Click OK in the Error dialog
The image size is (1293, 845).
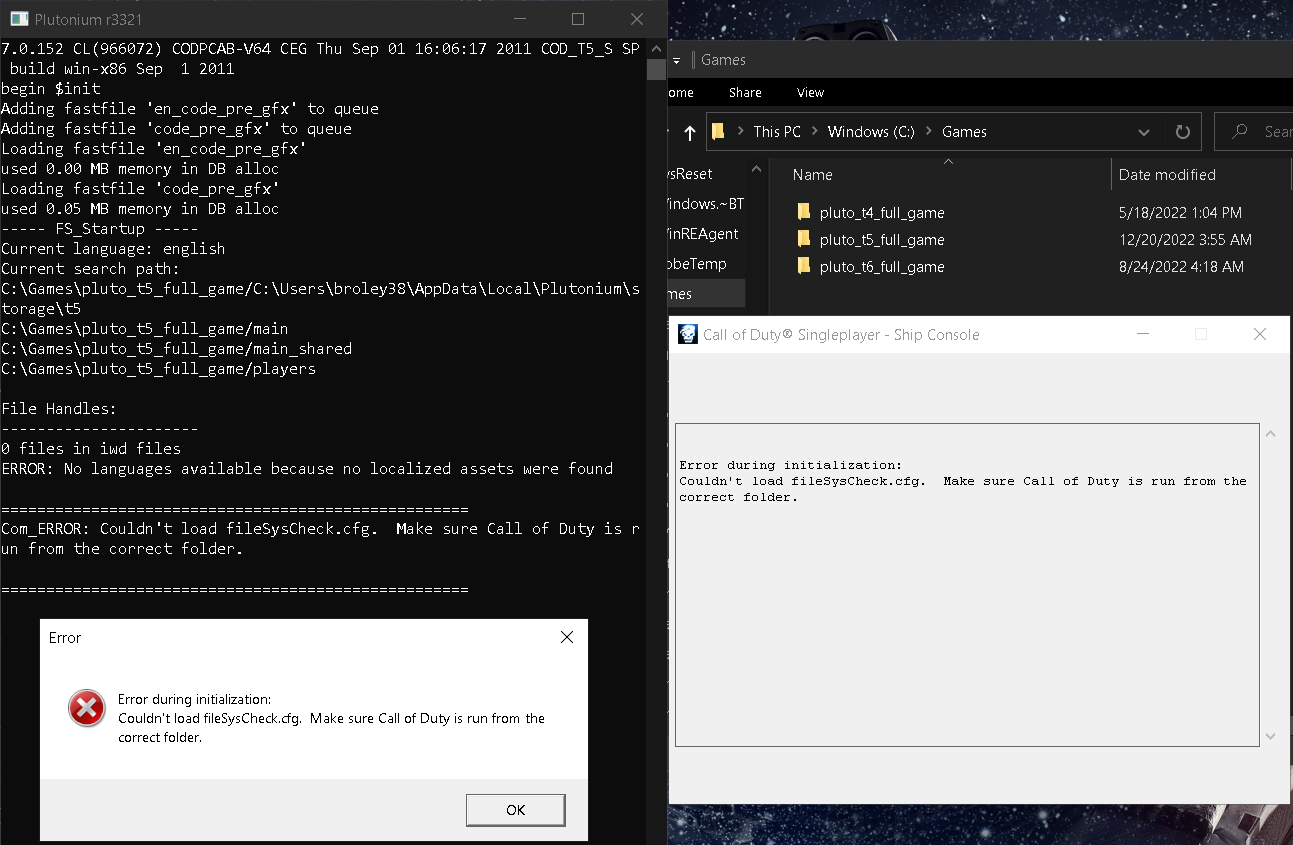[x=515, y=810]
